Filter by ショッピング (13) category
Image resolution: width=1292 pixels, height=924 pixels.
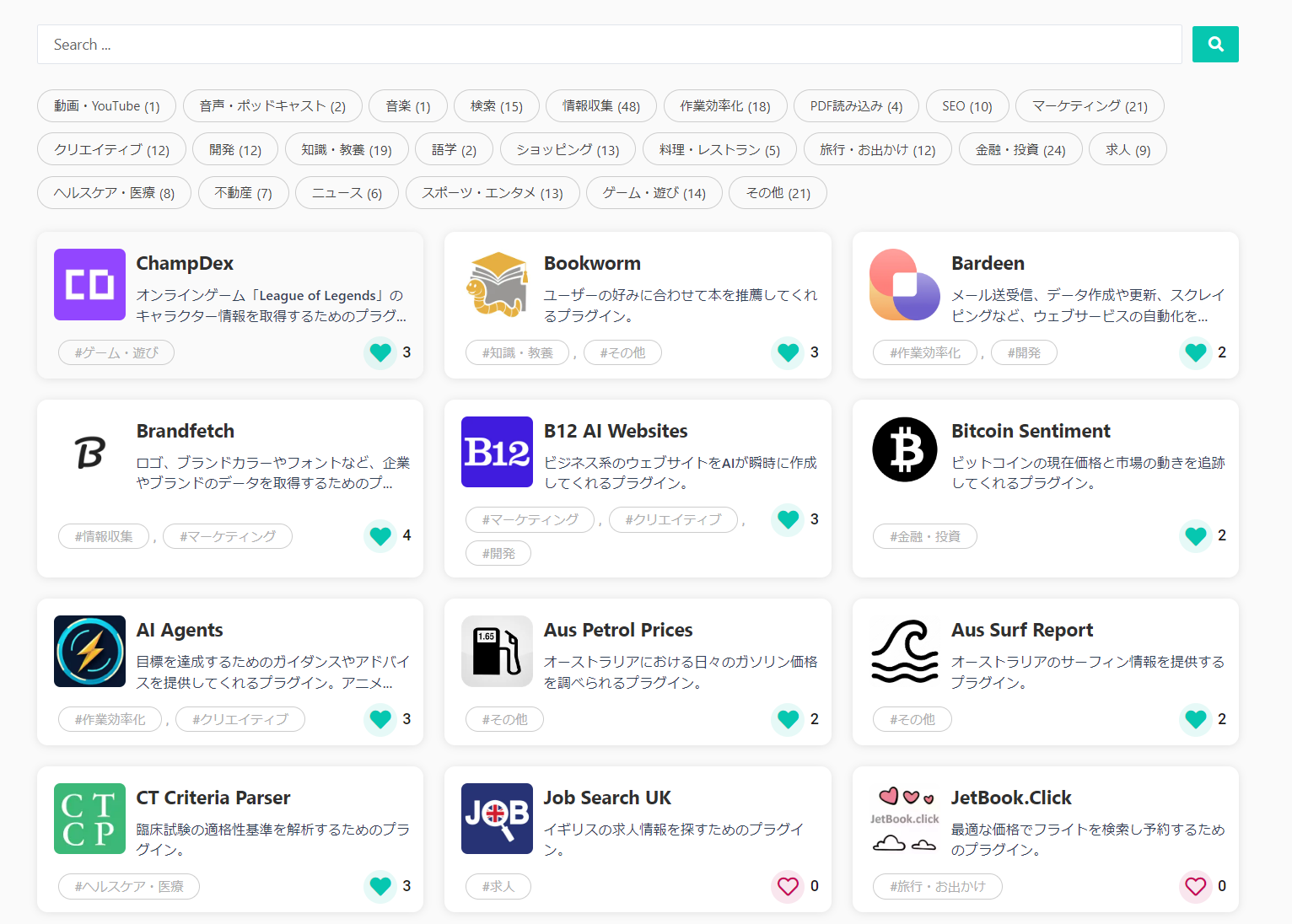pyautogui.click(x=568, y=150)
